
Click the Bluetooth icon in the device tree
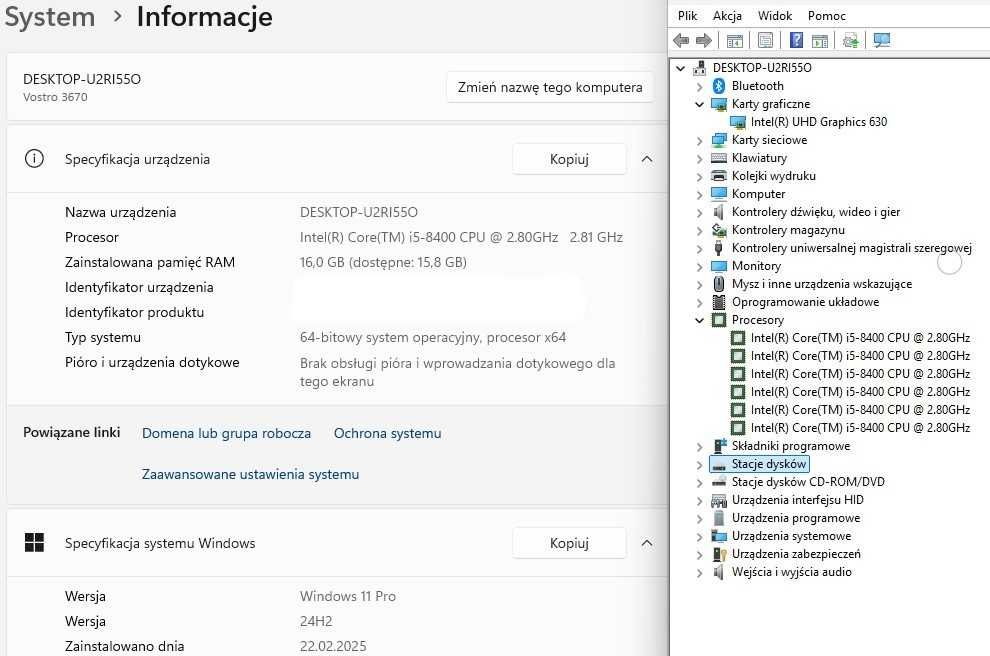click(x=719, y=86)
